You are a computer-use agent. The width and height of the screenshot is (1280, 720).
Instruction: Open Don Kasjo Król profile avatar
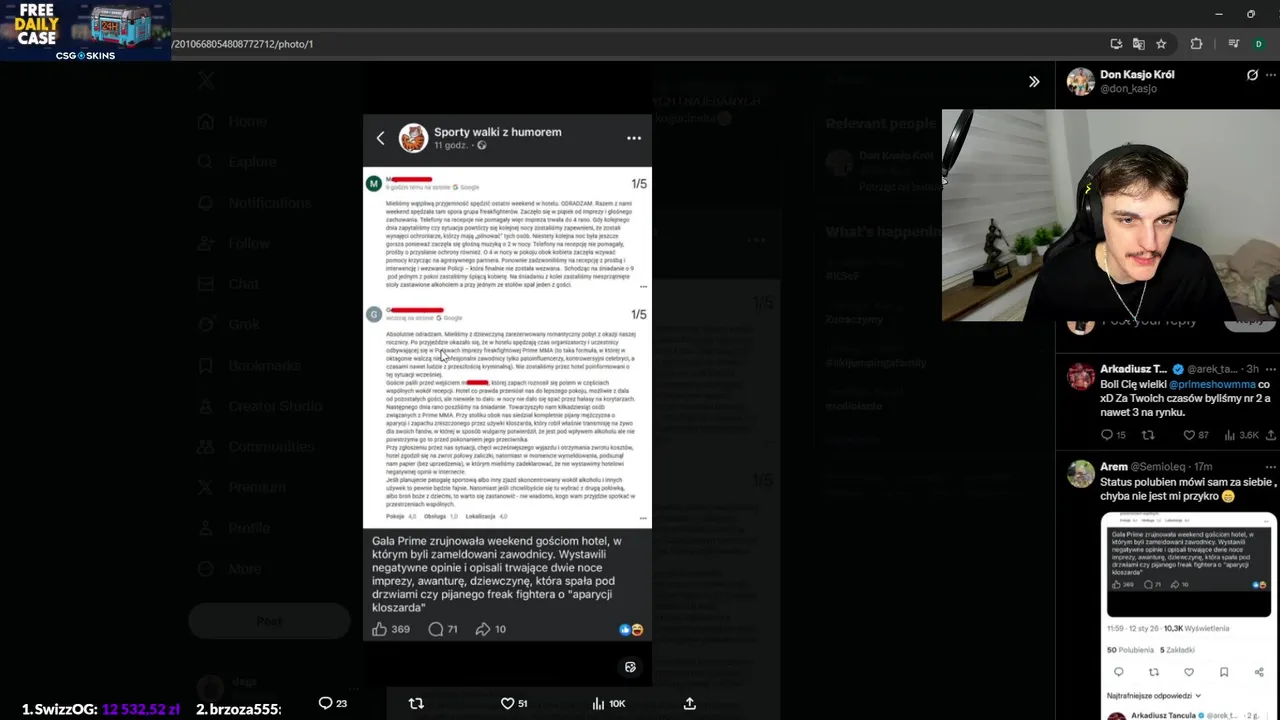(1080, 81)
